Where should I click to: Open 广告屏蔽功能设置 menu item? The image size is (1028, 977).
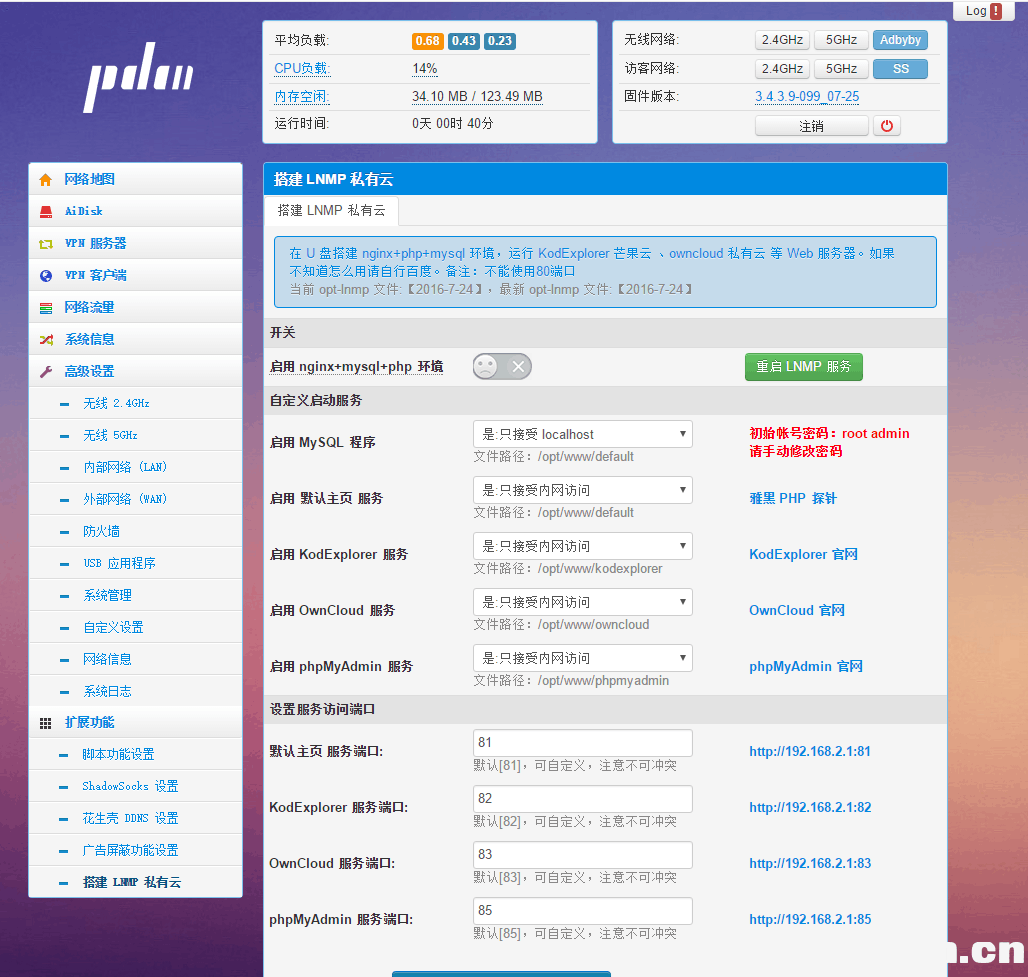click(x=136, y=850)
